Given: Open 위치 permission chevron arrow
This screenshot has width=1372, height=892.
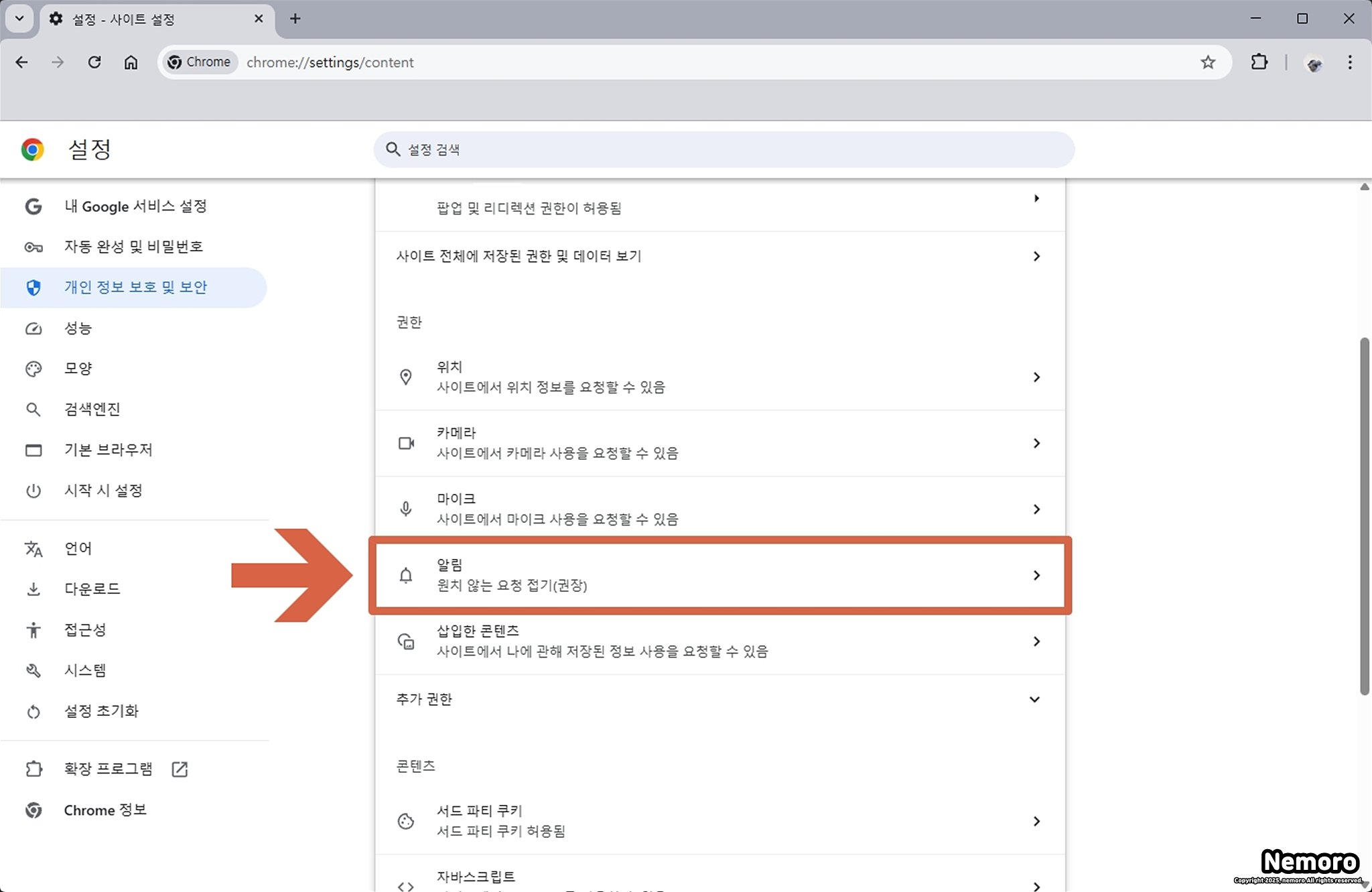Looking at the screenshot, I should (x=1036, y=377).
